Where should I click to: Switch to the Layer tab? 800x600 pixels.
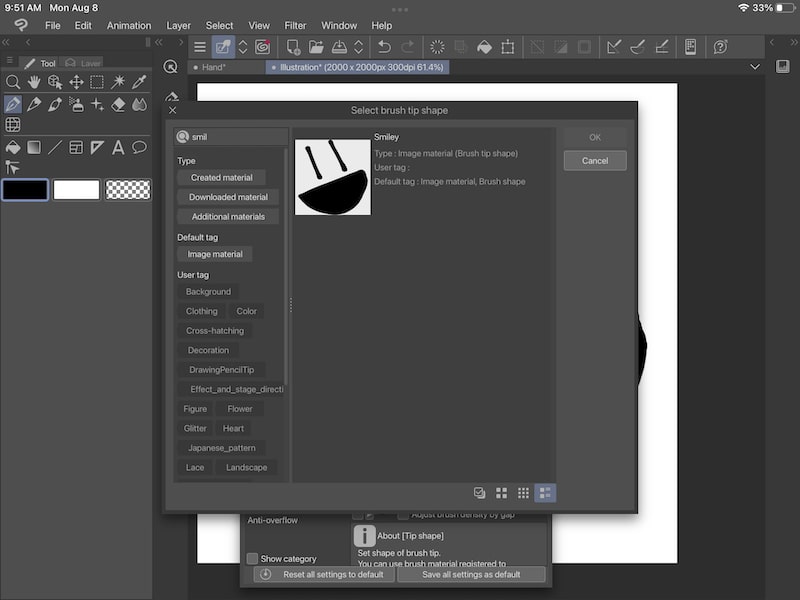(90, 62)
